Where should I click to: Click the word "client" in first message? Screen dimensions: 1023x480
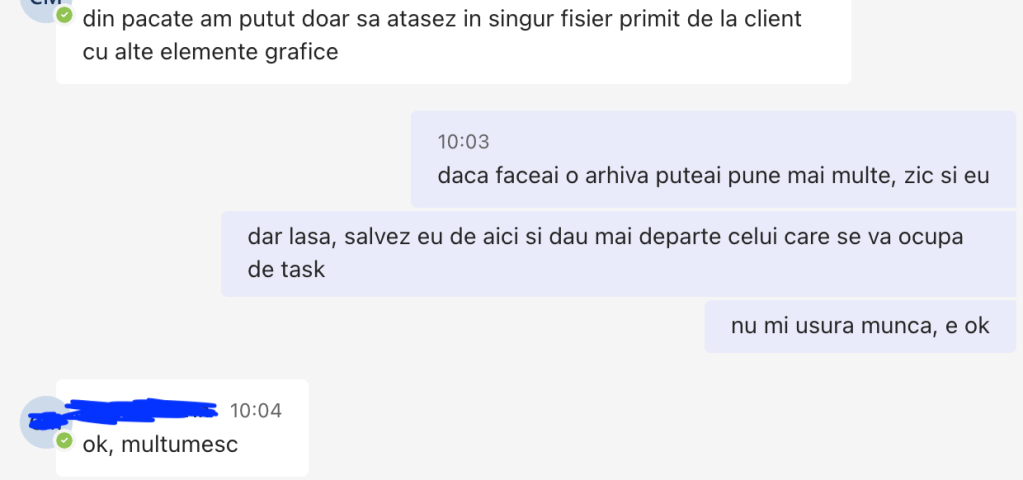coord(773,18)
